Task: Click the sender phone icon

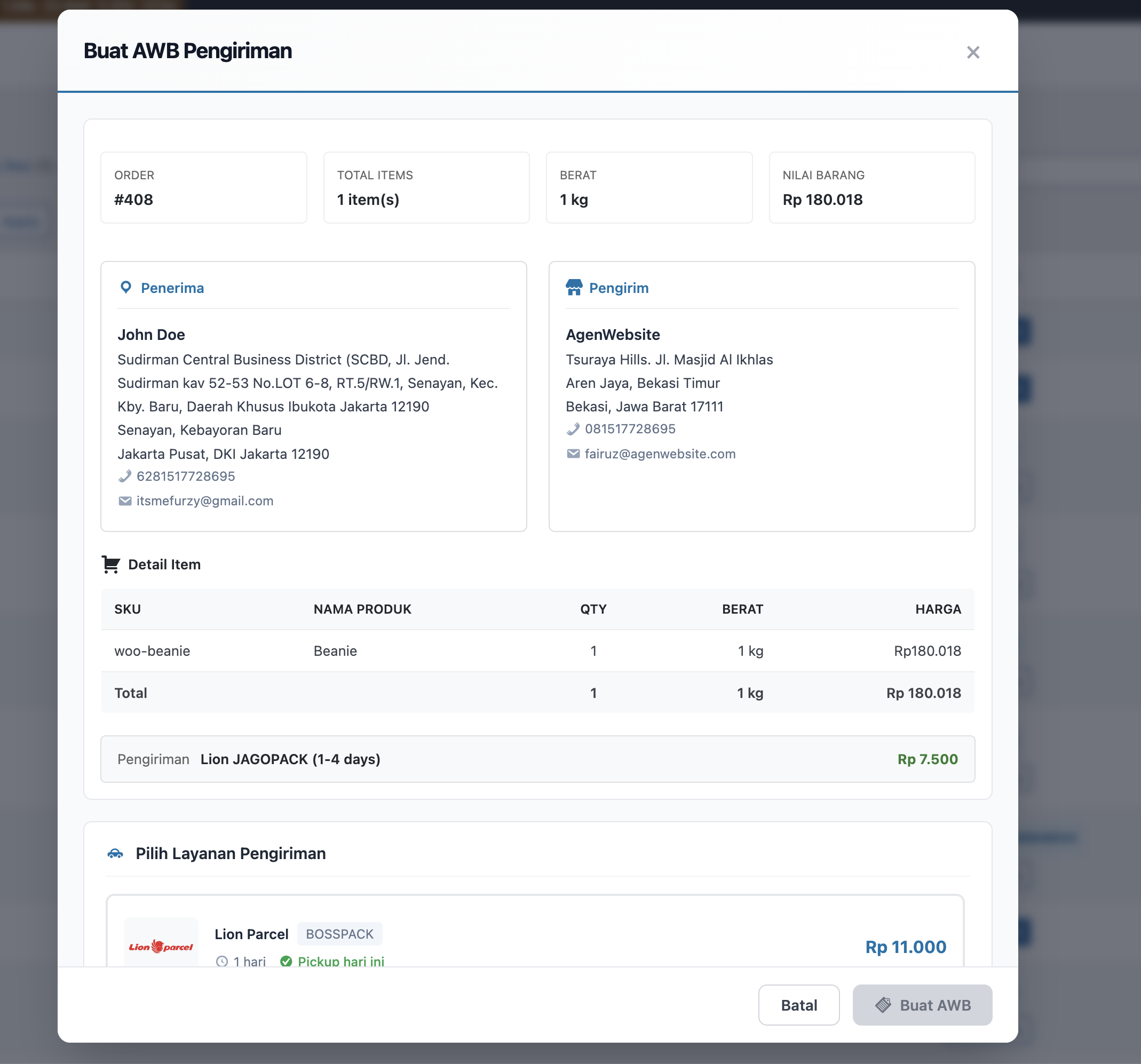Action: tap(573, 429)
